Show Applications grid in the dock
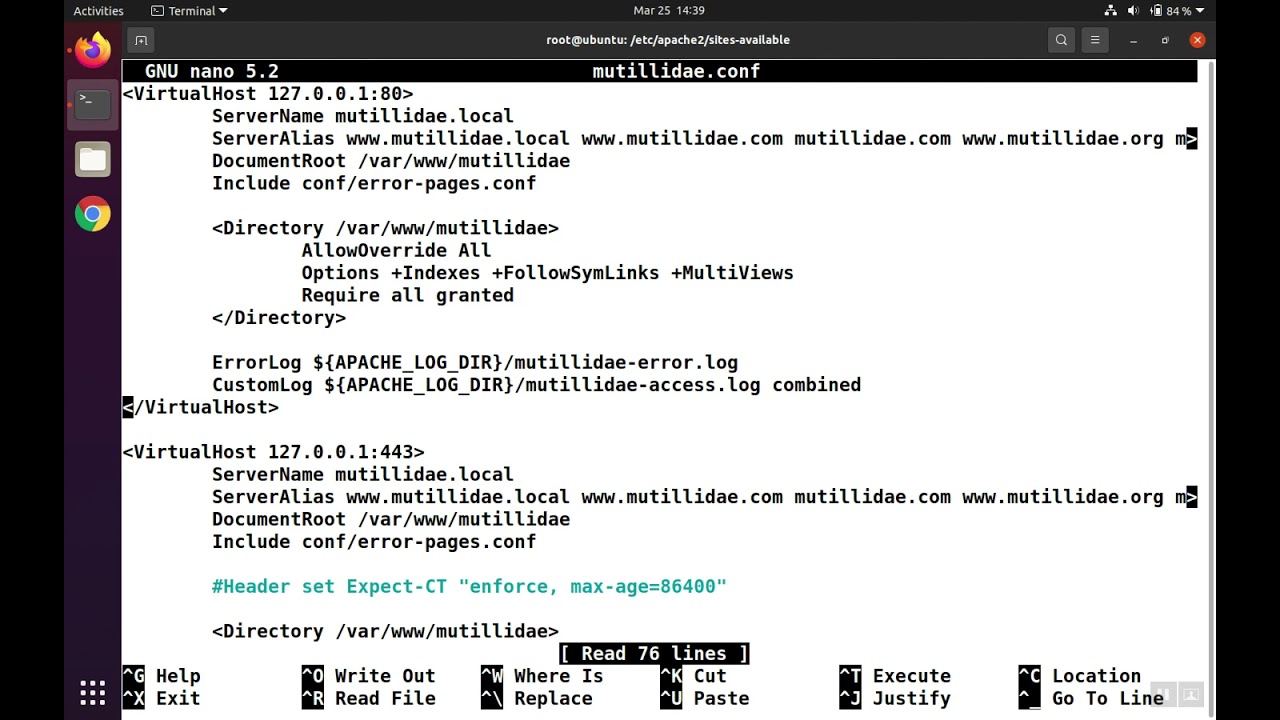 click(93, 692)
